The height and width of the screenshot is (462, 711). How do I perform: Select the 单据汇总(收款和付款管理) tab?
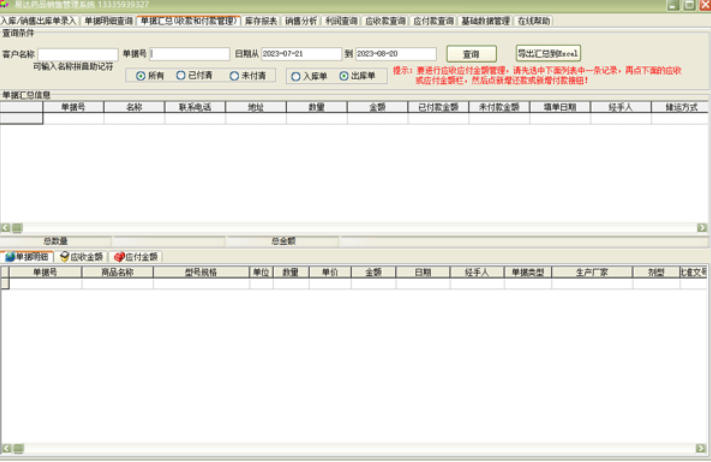coord(189,21)
